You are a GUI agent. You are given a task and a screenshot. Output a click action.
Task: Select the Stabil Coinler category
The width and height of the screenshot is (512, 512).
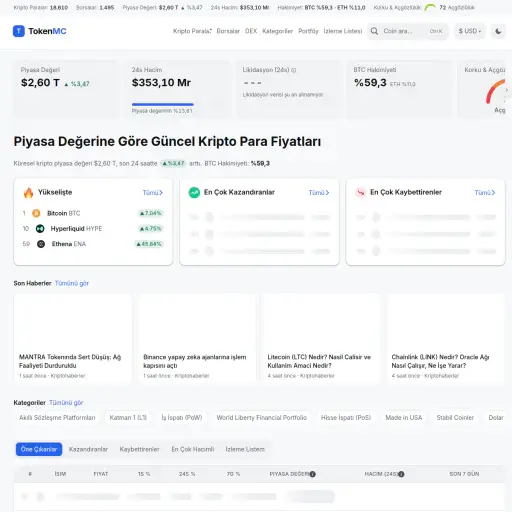point(455,418)
